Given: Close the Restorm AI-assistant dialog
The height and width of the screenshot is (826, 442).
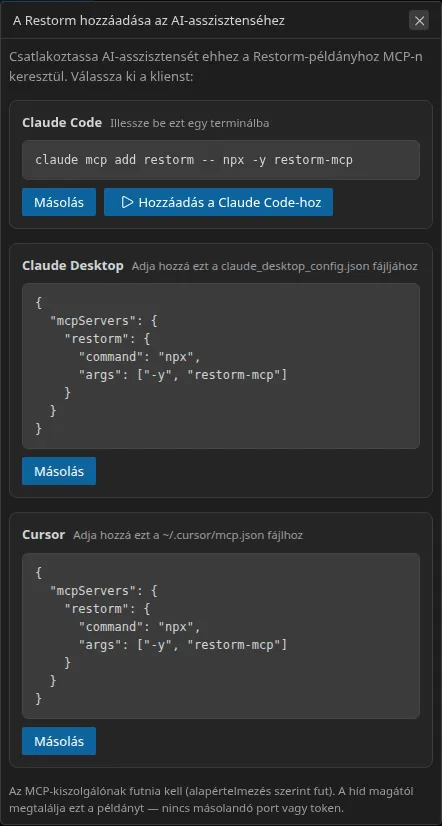Looking at the screenshot, I should click(419, 21).
